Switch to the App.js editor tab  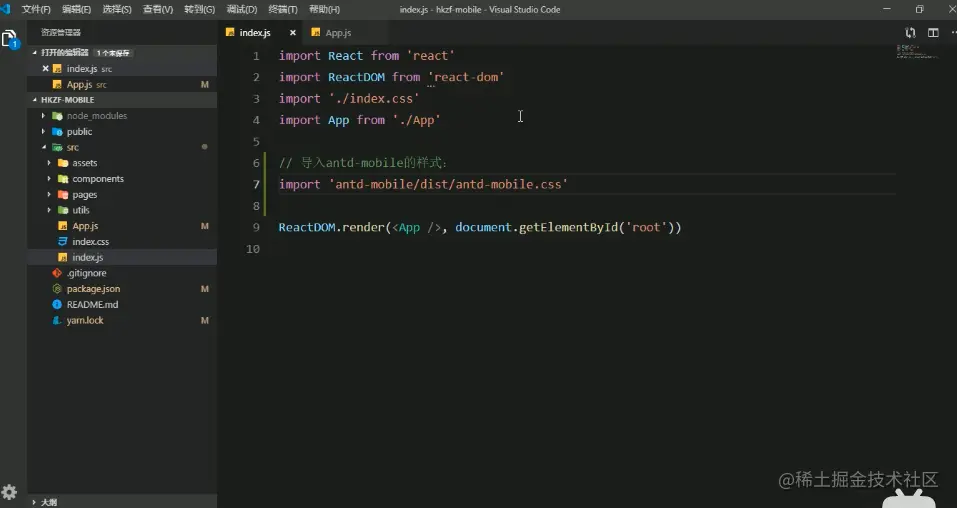(345, 33)
